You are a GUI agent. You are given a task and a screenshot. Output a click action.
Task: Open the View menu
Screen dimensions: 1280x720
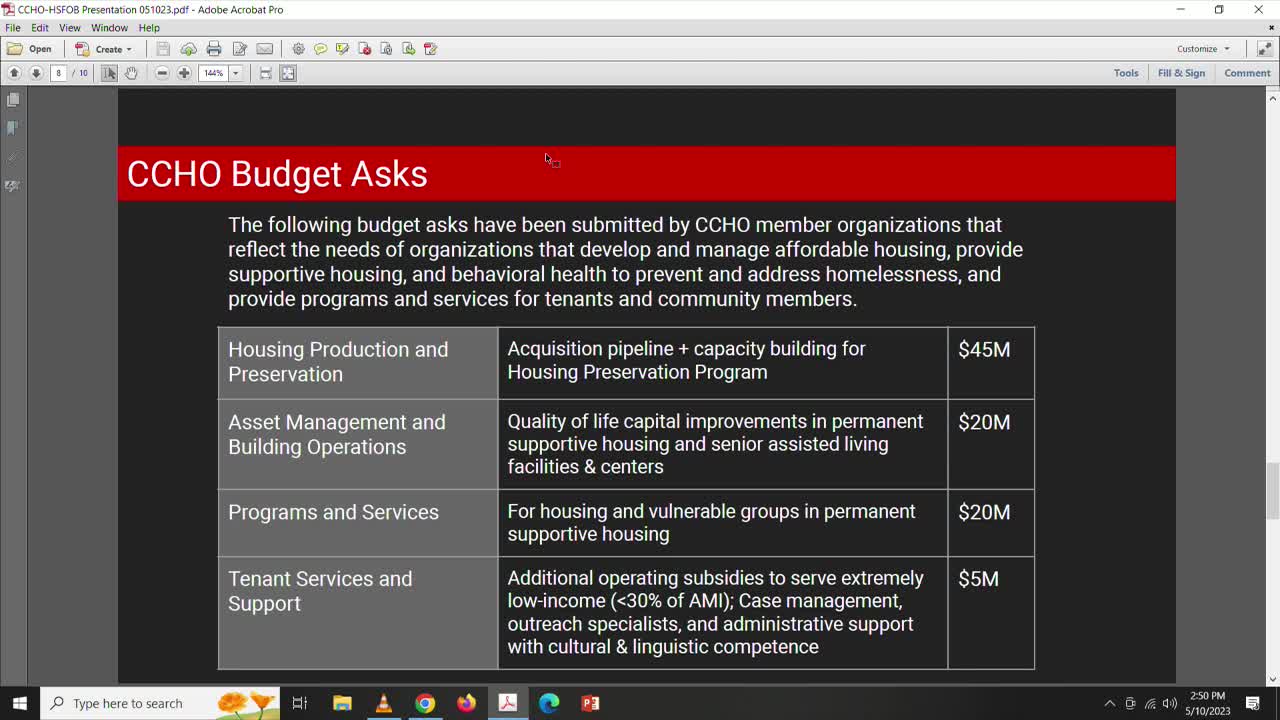[x=69, y=27]
